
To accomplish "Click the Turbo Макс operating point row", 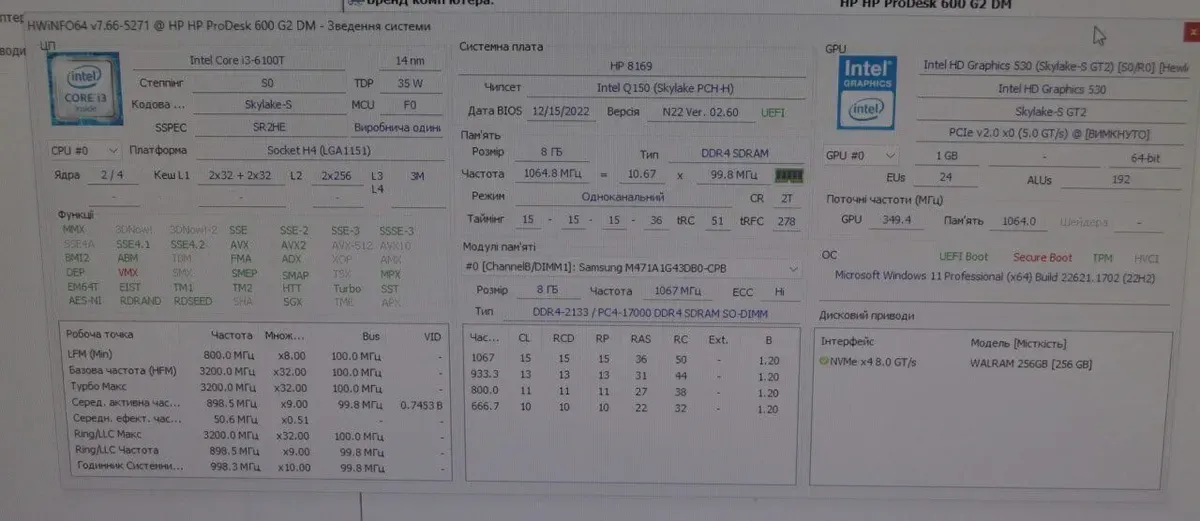I will [250, 388].
